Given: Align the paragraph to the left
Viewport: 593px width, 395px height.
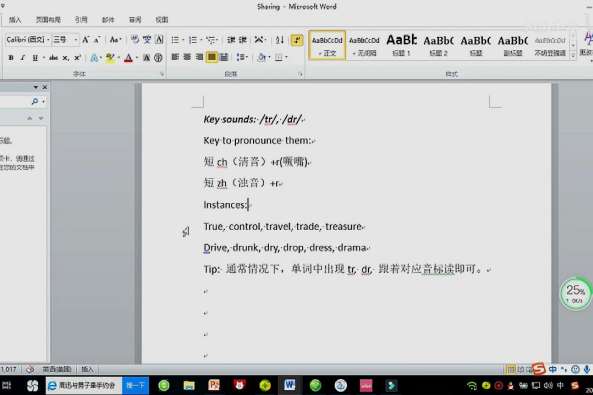Looking at the screenshot, I should (x=175, y=57).
